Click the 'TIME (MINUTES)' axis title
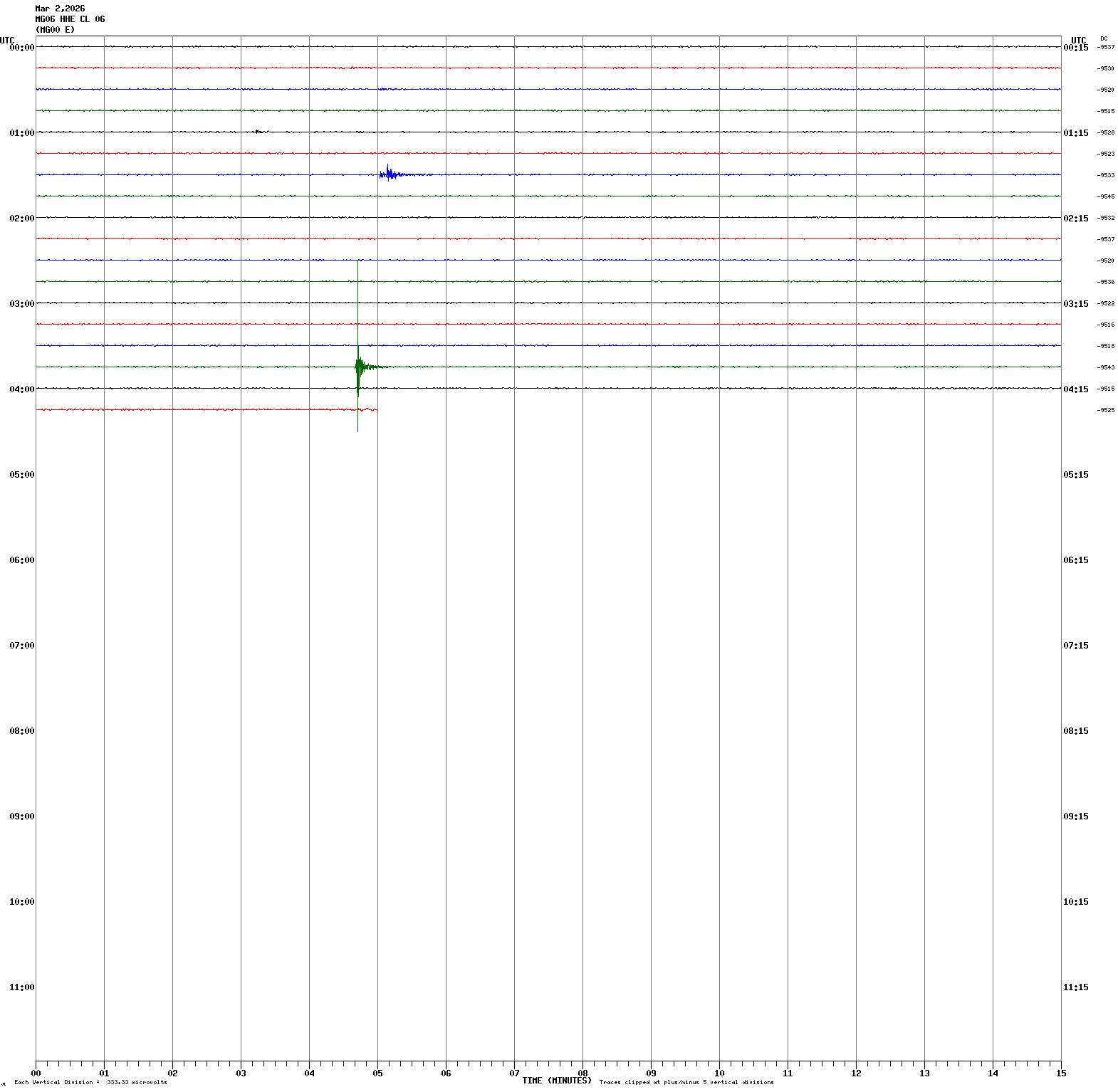Image resolution: width=1118 pixels, height=1092 pixels. tap(556, 1081)
